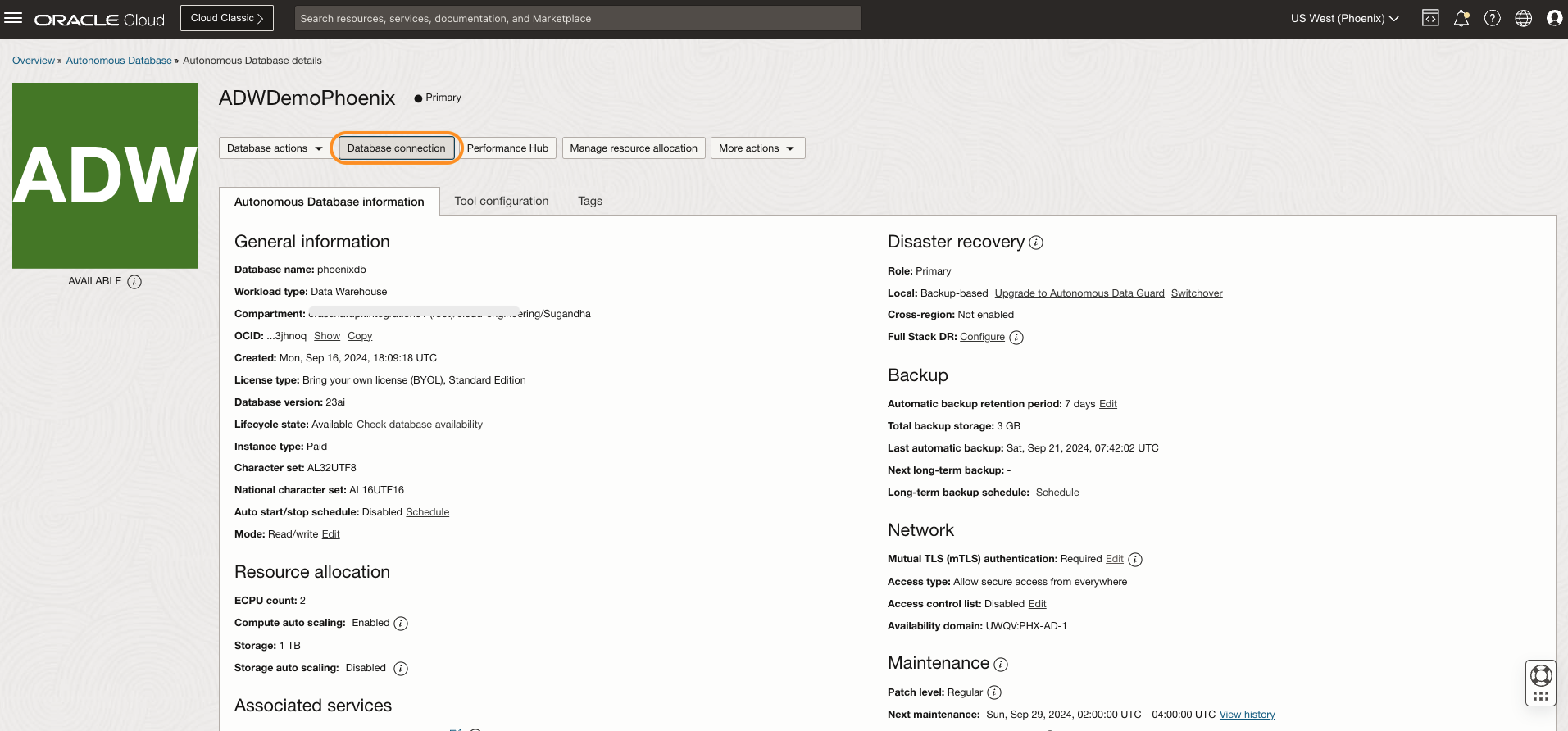Click the Storage auto scaling info icon
This screenshot has height=731, width=1568.
coord(401,669)
